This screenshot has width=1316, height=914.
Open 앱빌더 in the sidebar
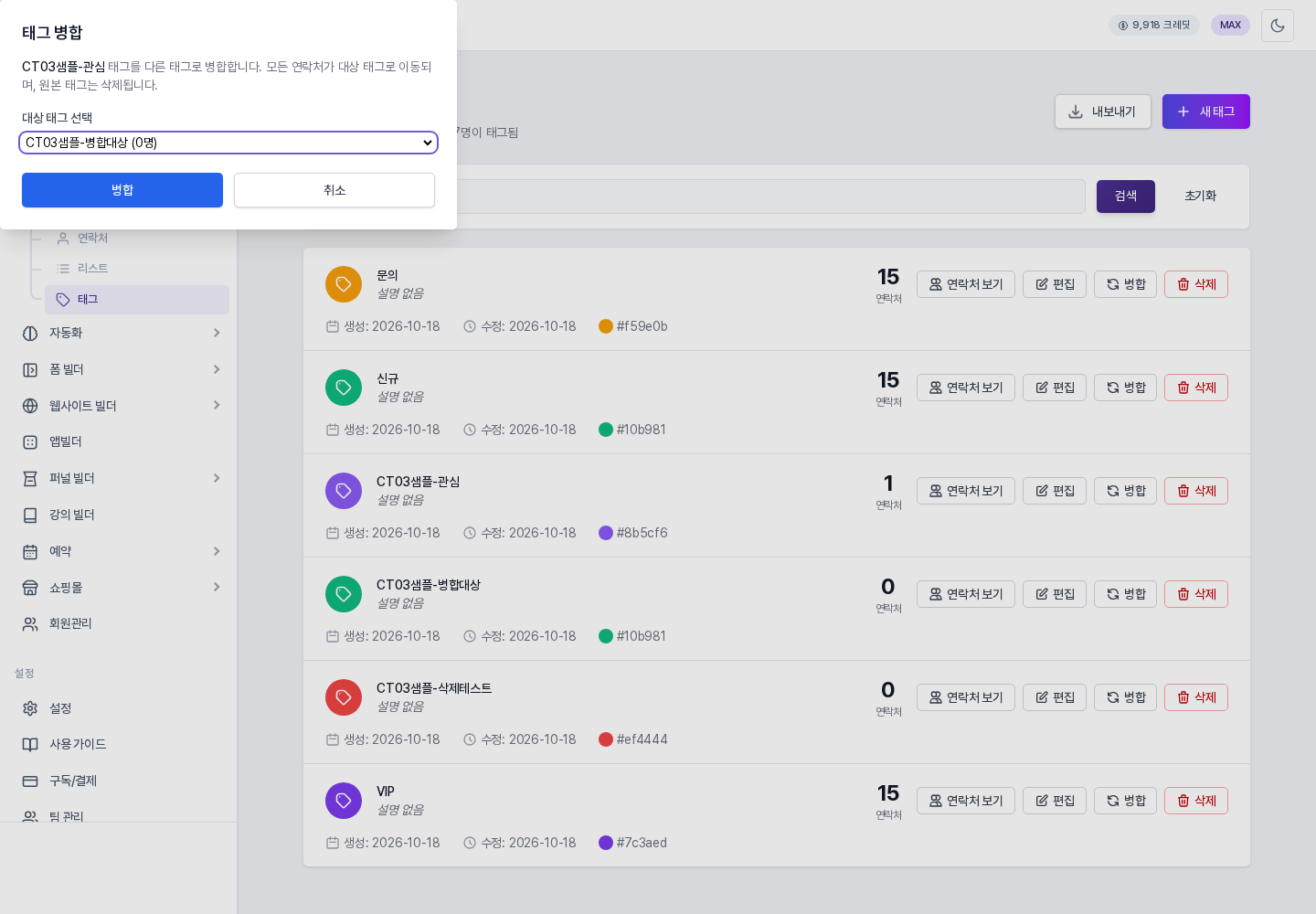tap(119, 441)
